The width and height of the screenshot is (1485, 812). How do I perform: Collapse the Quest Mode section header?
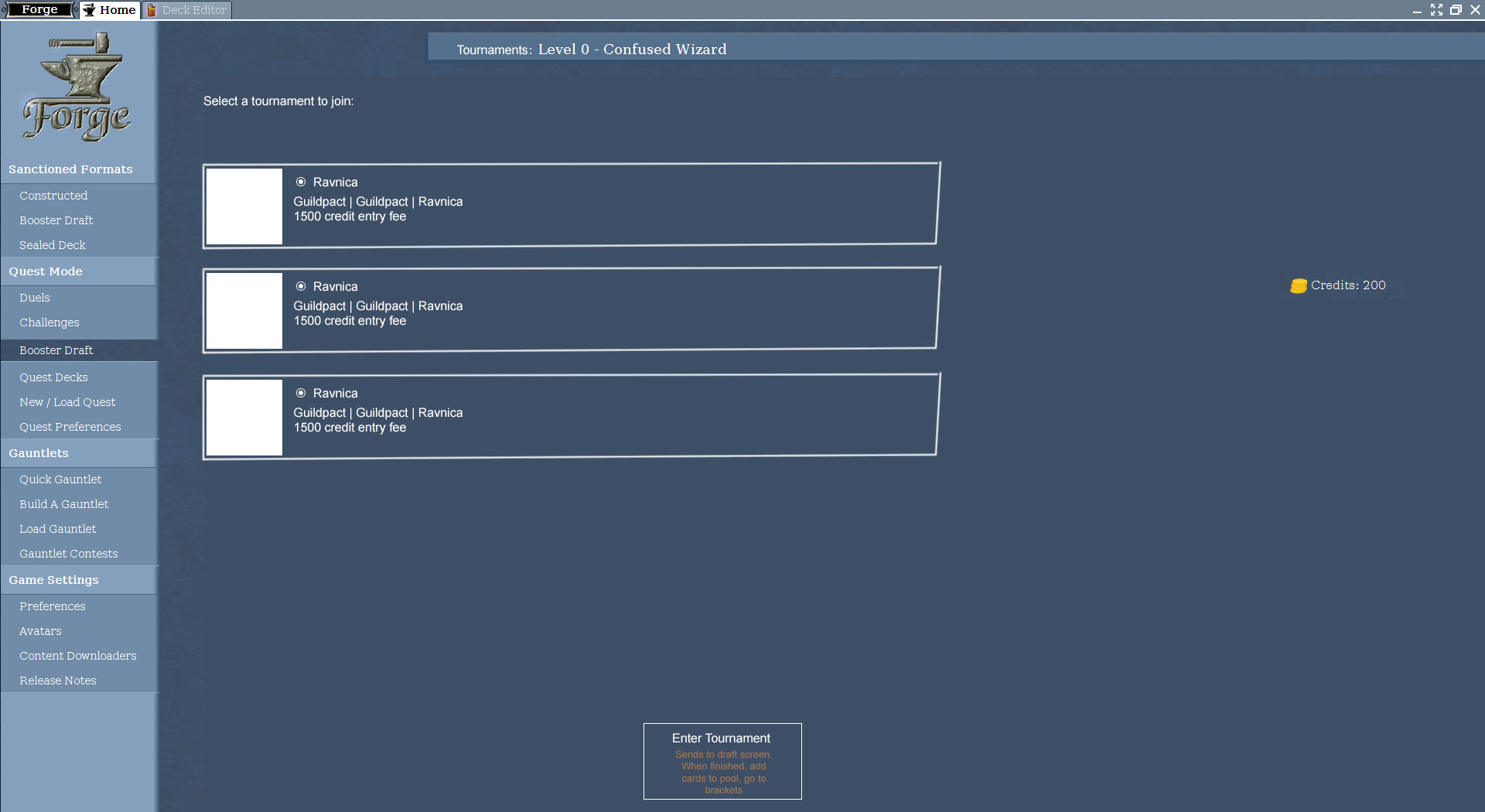tap(46, 271)
